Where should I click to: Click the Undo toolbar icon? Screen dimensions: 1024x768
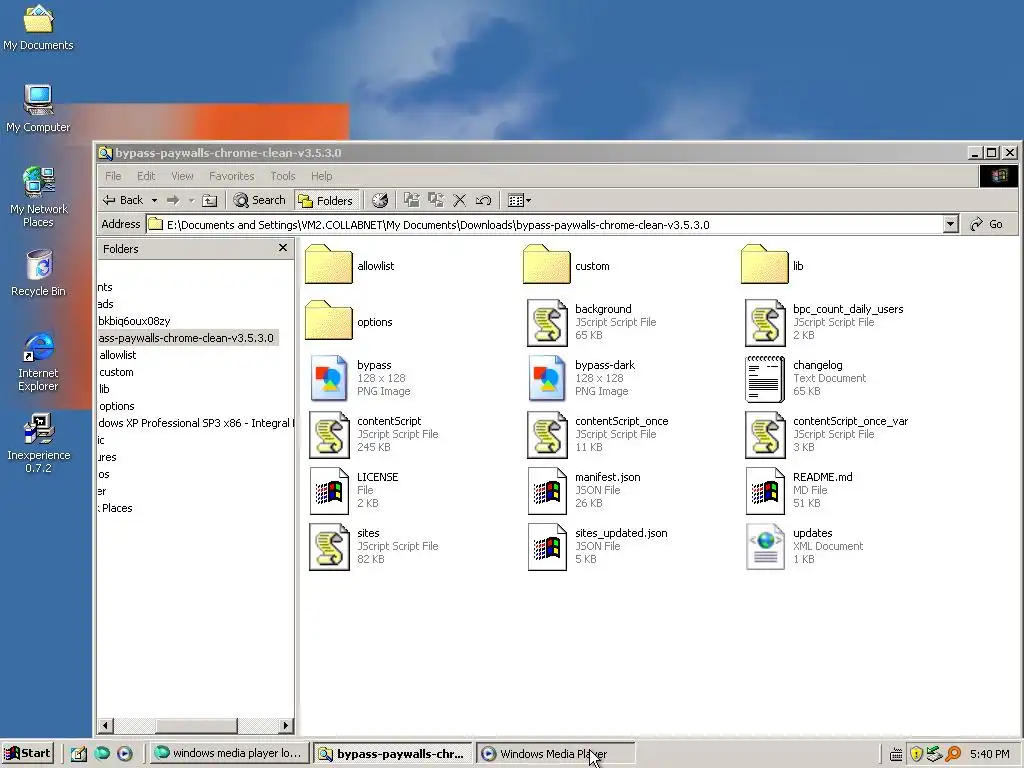[x=483, y=200]
